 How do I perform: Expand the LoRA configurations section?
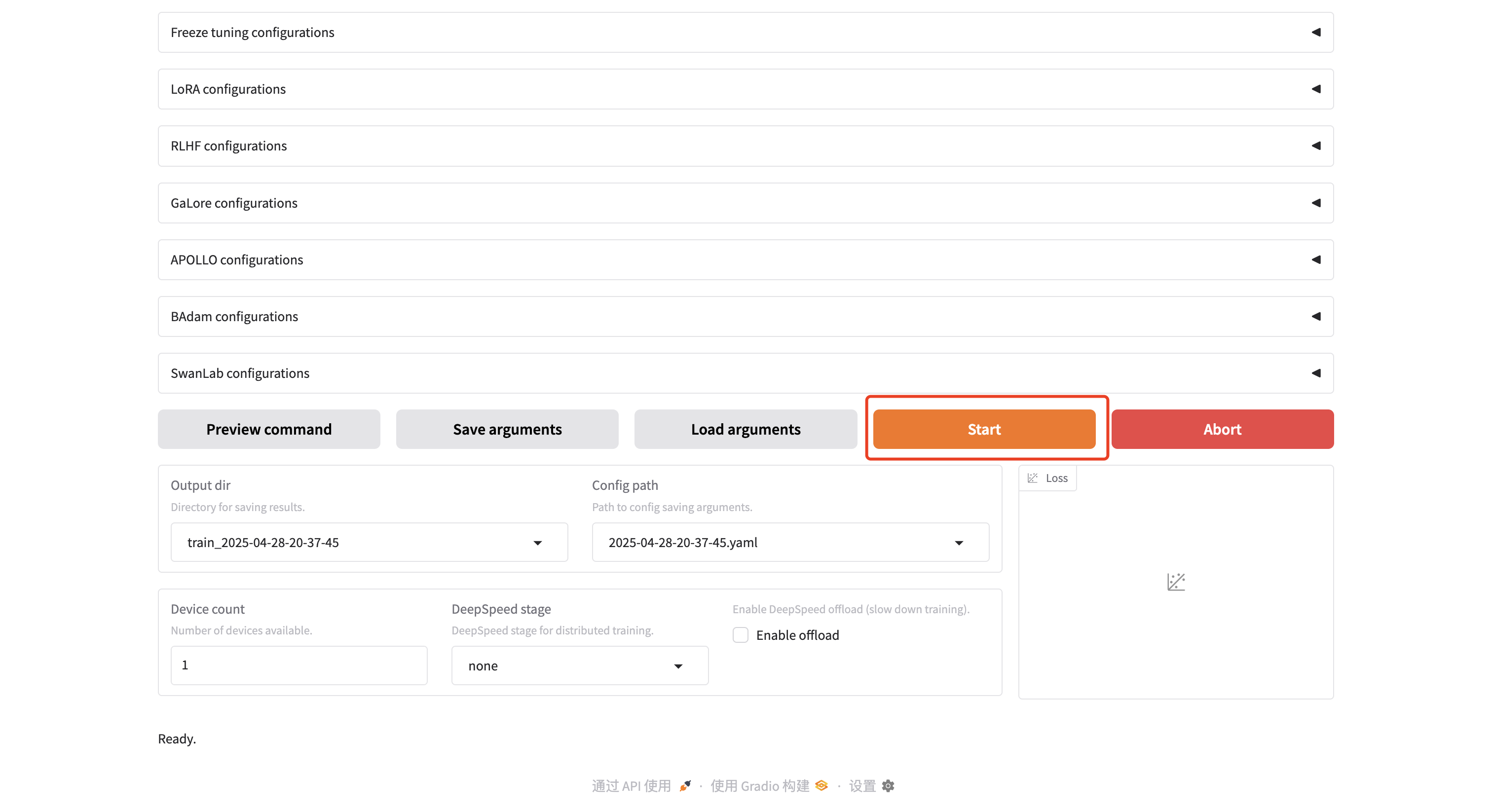pyautogui.click(x=1315, y=89)
